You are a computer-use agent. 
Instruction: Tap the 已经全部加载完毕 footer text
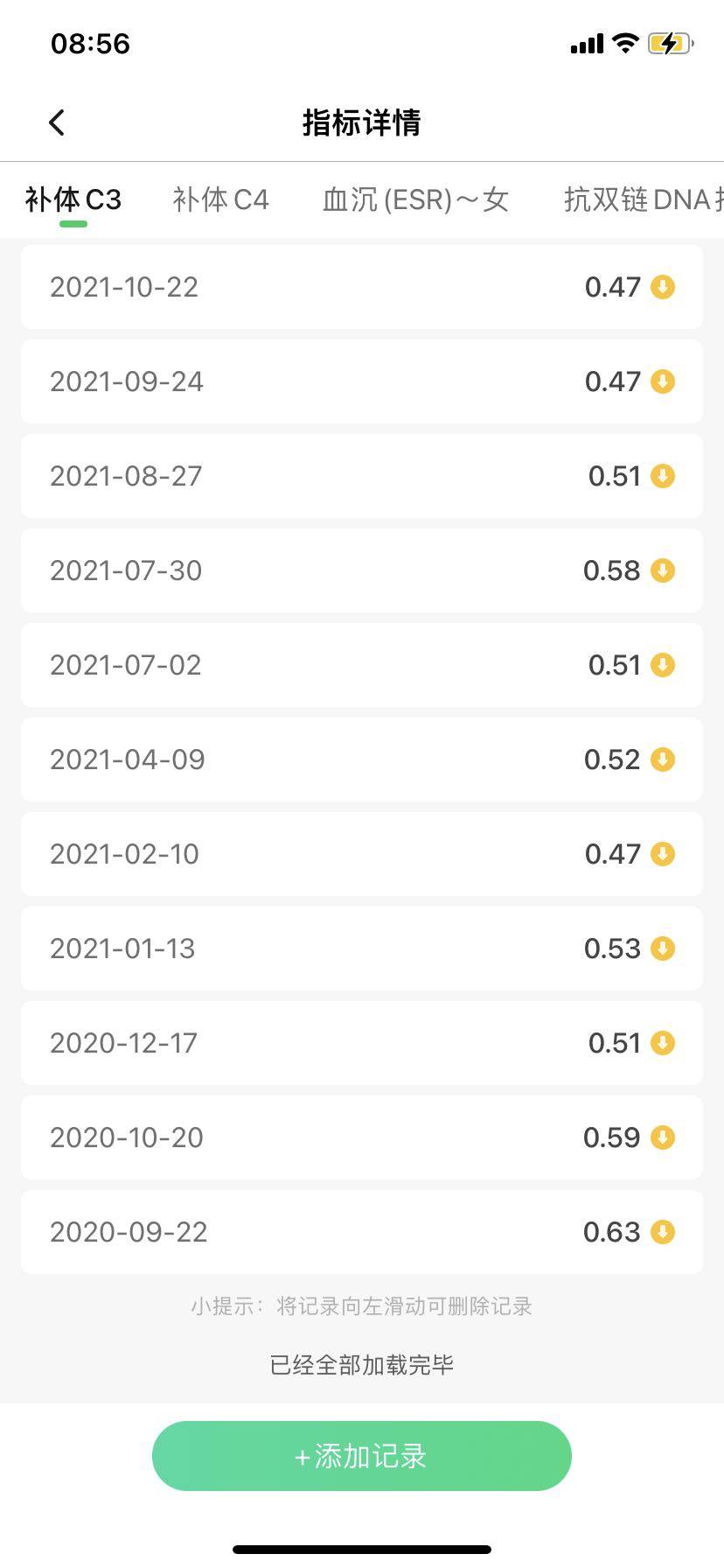point(362,1365)
